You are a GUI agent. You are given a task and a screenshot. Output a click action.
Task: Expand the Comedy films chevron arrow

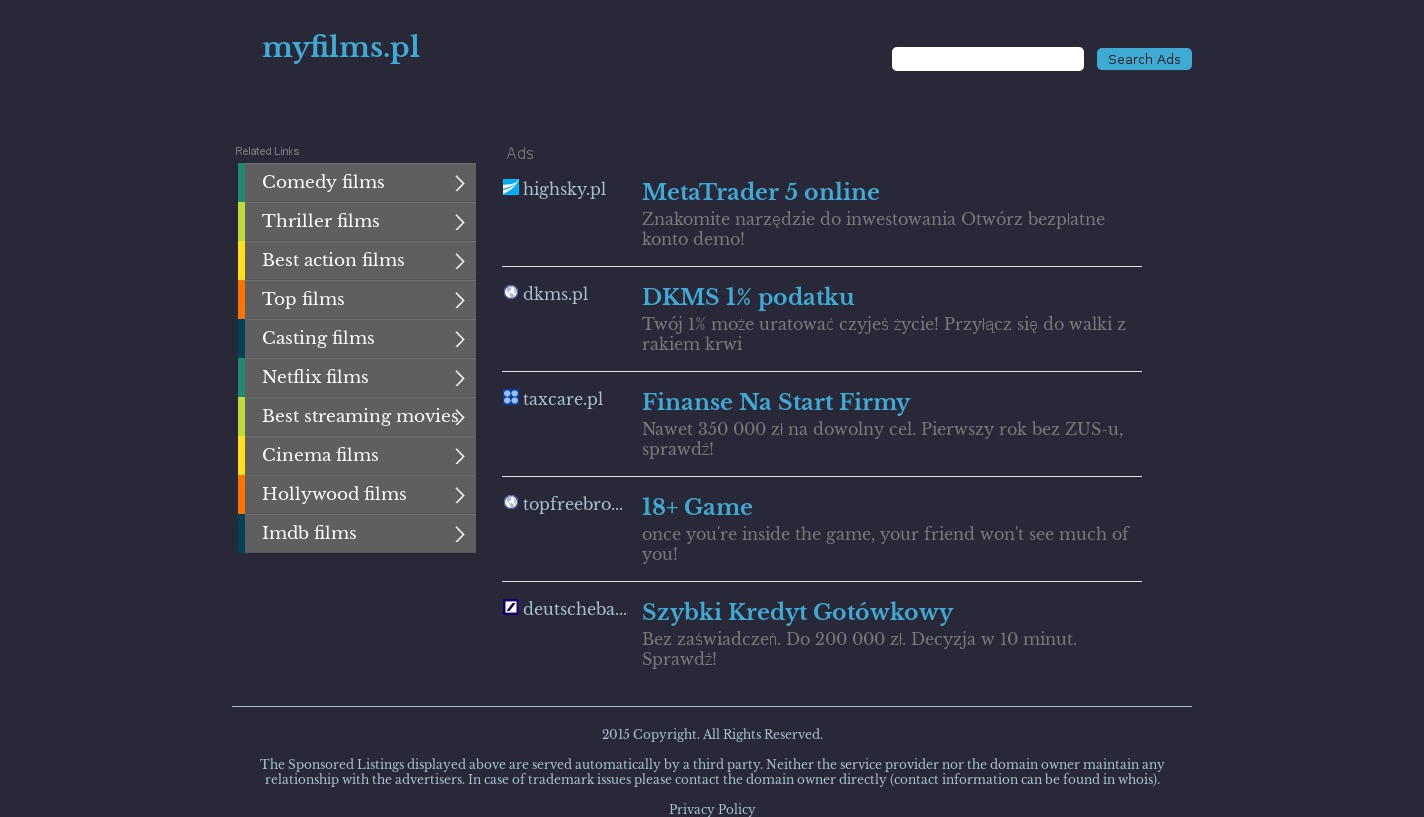[x=459, y=183]
